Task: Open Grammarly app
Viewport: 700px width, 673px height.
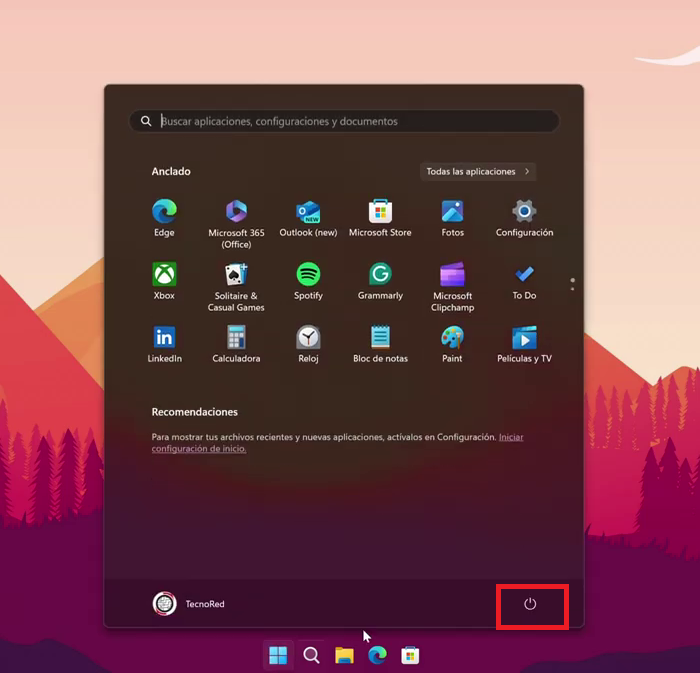Action: coord(380,281)
